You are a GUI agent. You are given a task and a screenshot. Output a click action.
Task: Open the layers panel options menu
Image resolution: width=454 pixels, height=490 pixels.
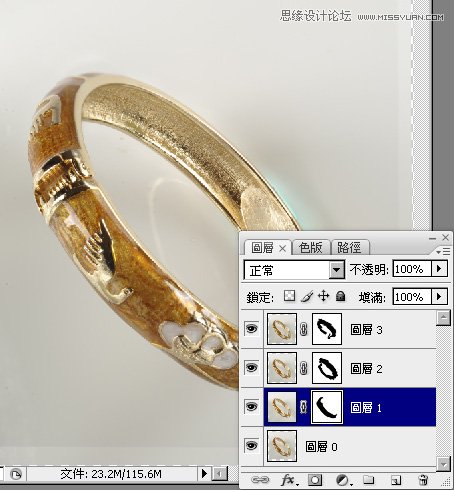pos(443,252)
